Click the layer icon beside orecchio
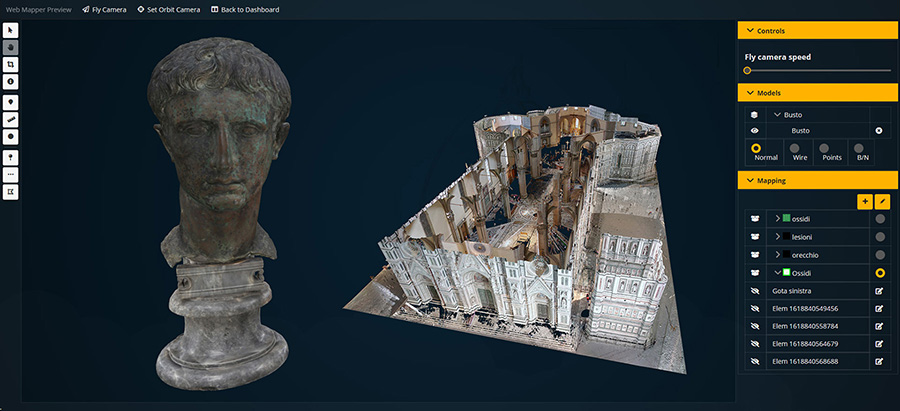The width and height of the screenshot is (900, 411). coord(755,254)
